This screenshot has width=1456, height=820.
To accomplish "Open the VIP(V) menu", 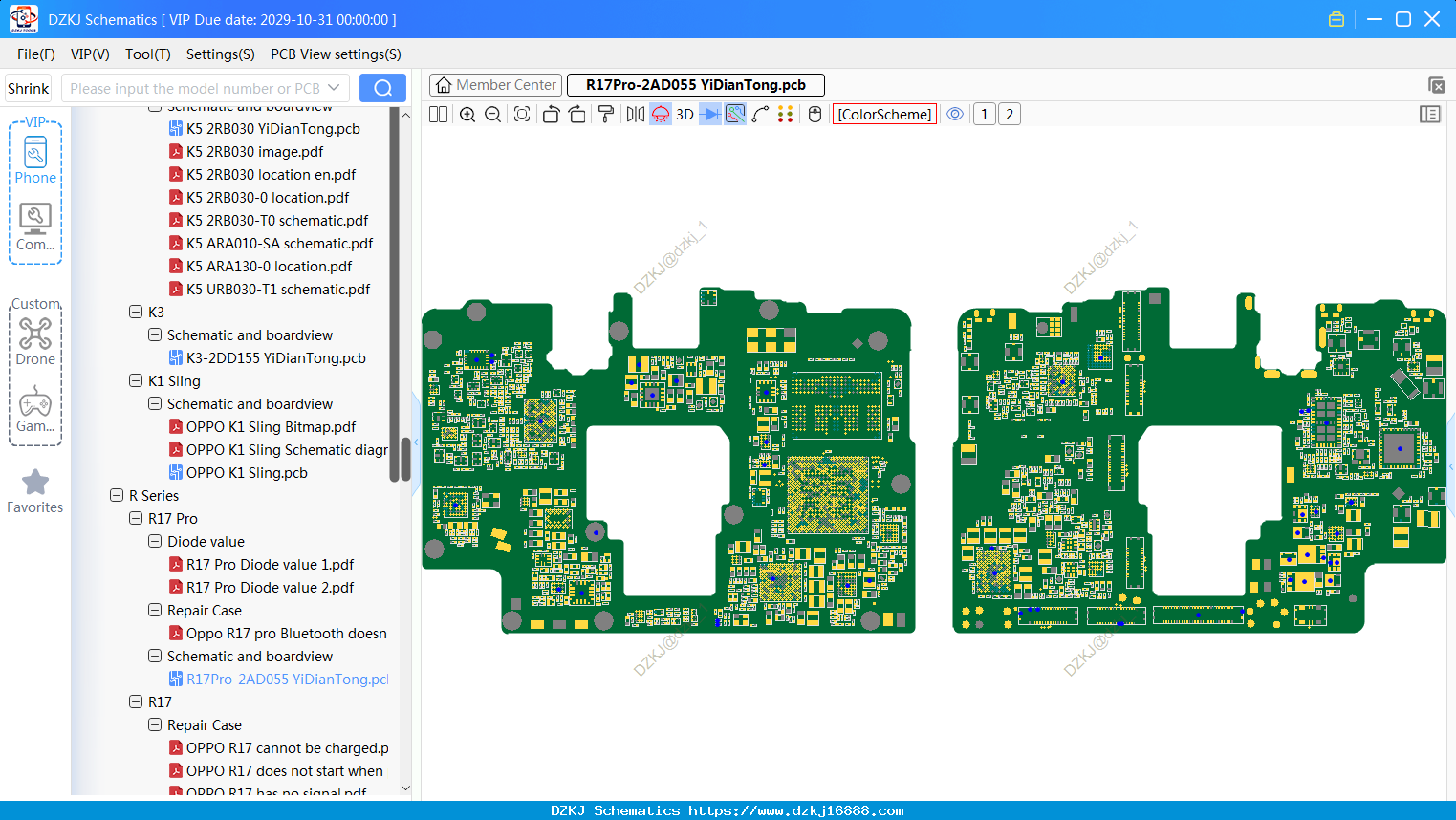I will click(90, 54).
